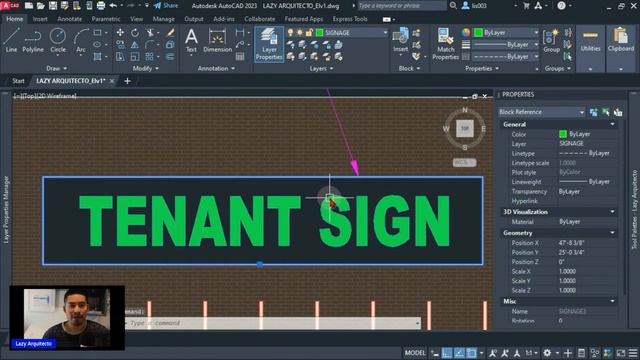
Task: Click the WCS label under ViewCube
Action: tap(464, 162)
